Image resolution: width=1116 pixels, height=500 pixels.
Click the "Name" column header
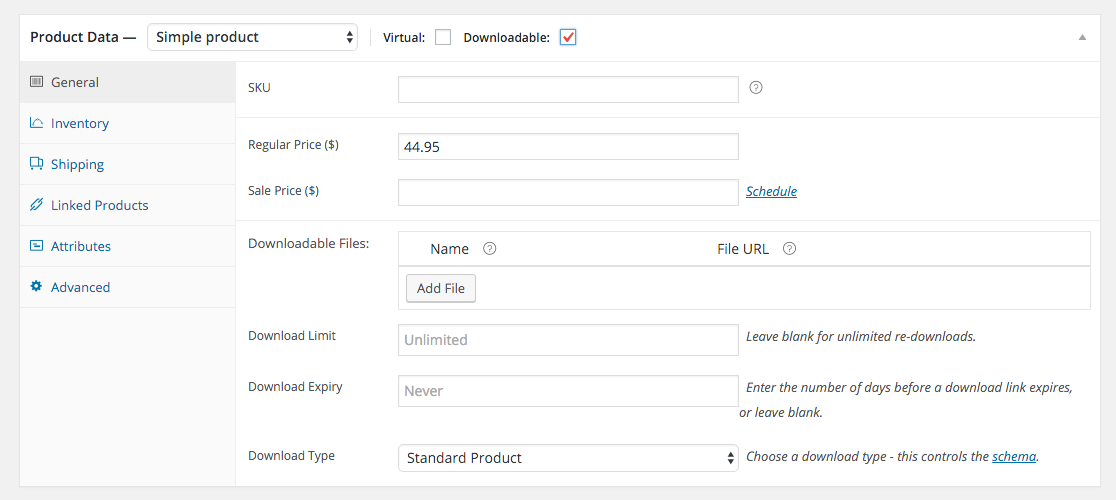(450, 249)
